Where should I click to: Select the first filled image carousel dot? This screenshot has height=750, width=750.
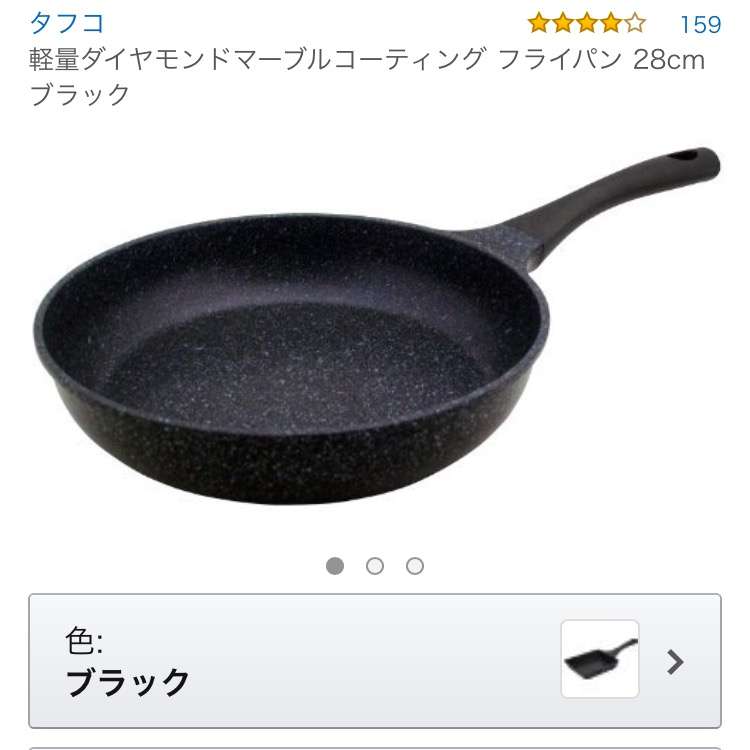coord(335,566)
